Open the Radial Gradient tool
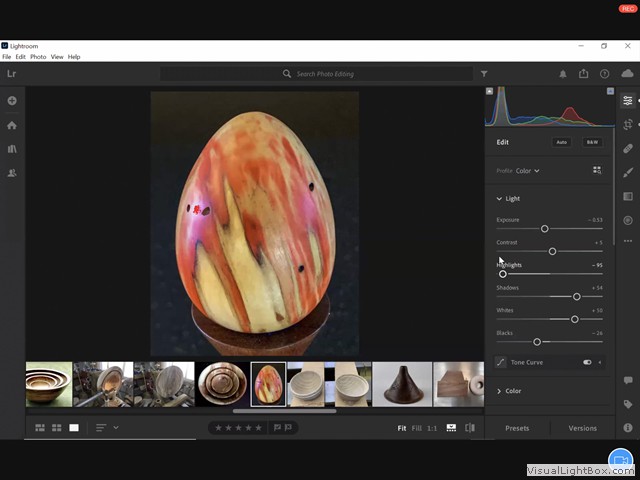Screen dimensions: 640x480 [627, 220]
